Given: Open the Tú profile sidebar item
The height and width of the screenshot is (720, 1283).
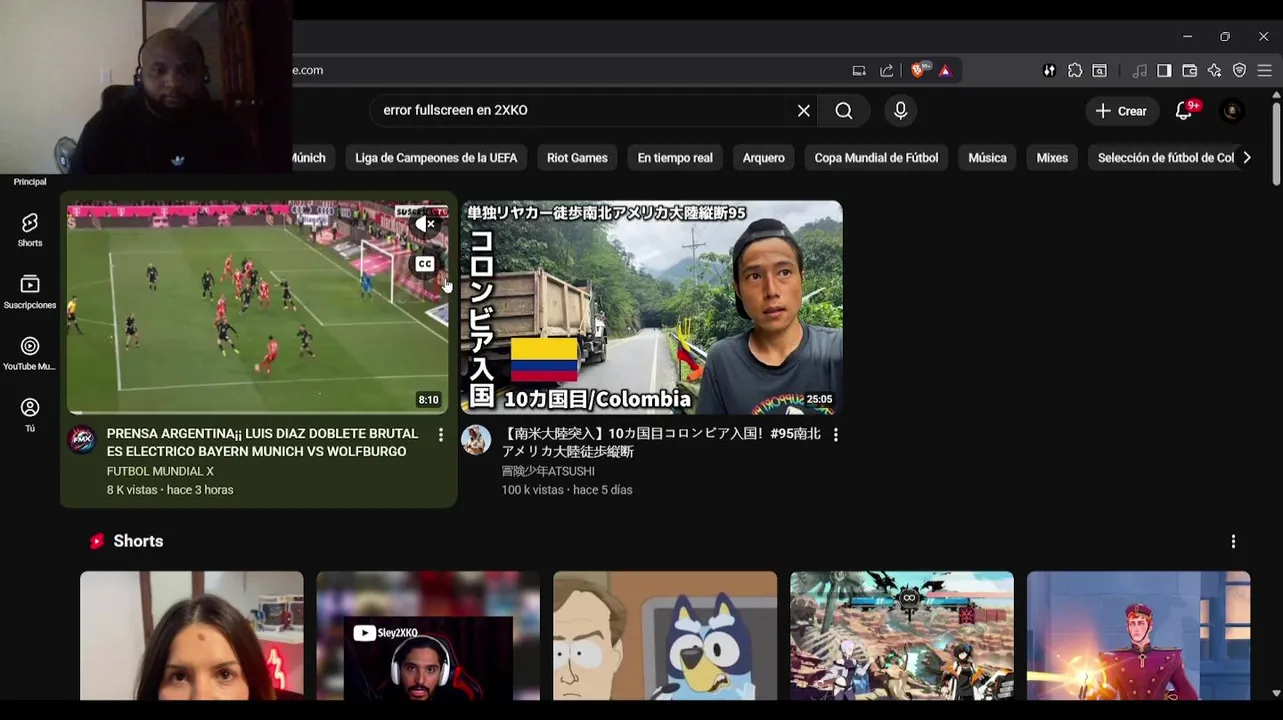Looking at the screenshot, I should [x=30, y=415].
